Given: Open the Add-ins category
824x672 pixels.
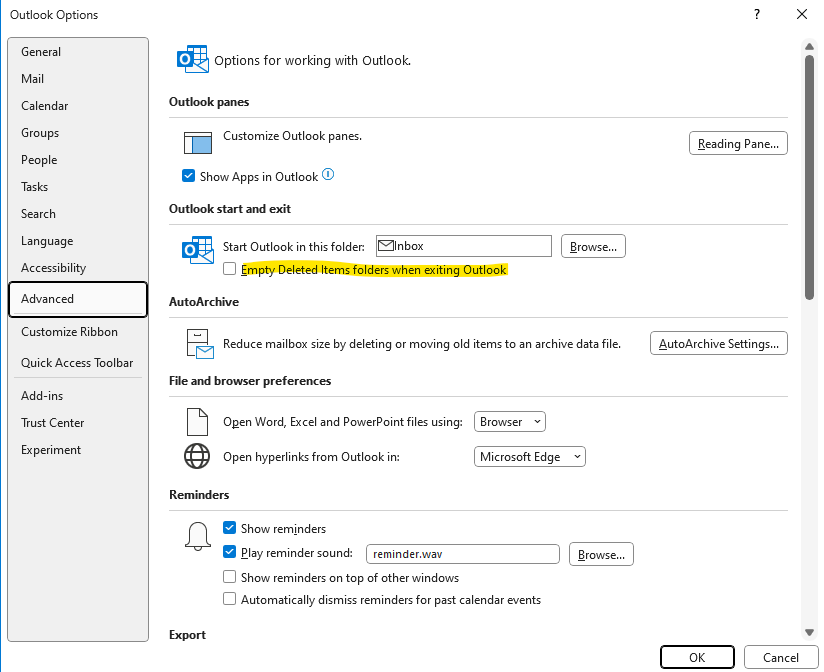Looking at the screenshot, I should (78, 396).
